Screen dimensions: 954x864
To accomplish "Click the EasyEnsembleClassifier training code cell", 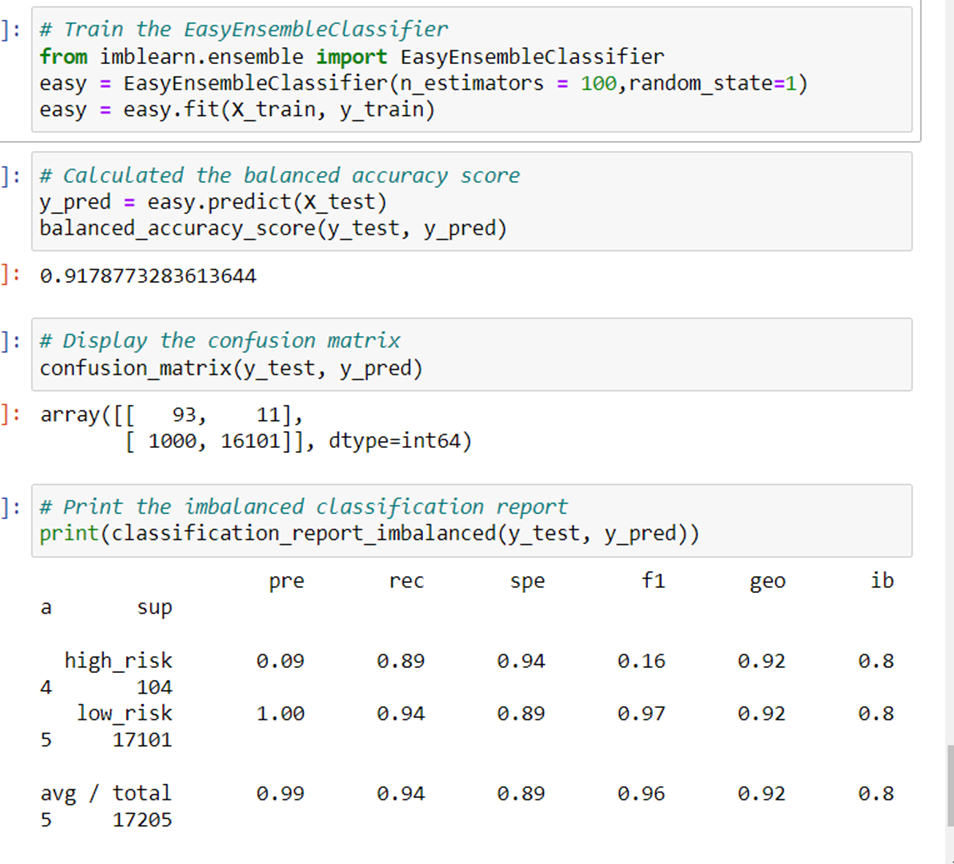I will point(472,69).
